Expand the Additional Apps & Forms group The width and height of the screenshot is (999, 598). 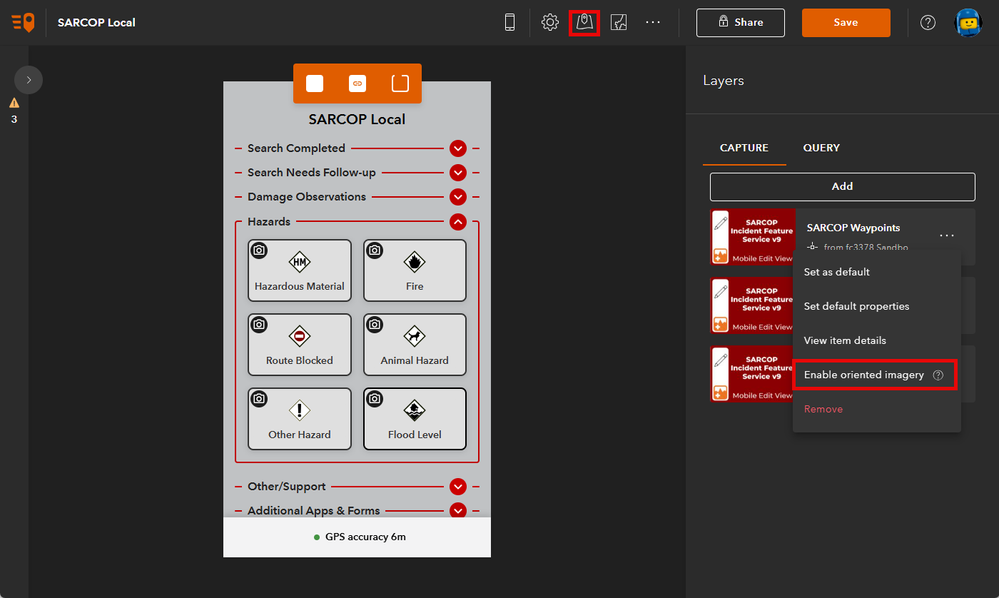(457, 510)
